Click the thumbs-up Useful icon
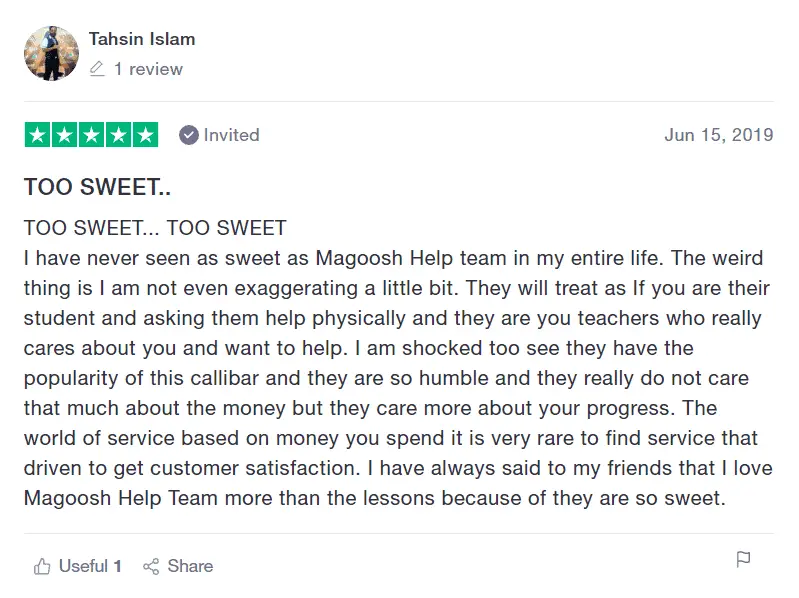The image size is (799, 598). (42, 566)
